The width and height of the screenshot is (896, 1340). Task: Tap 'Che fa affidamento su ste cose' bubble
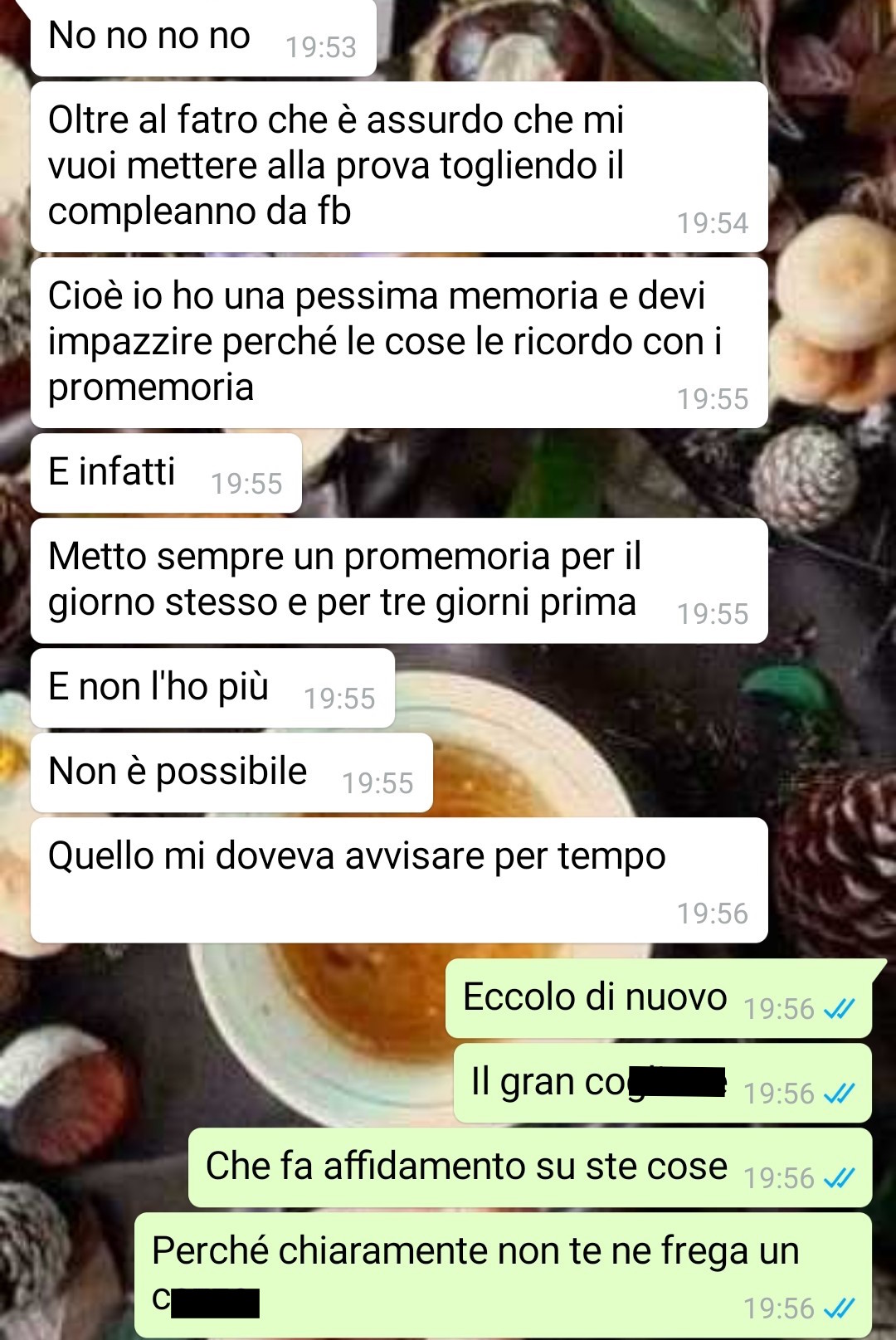tap(530, 1167)
